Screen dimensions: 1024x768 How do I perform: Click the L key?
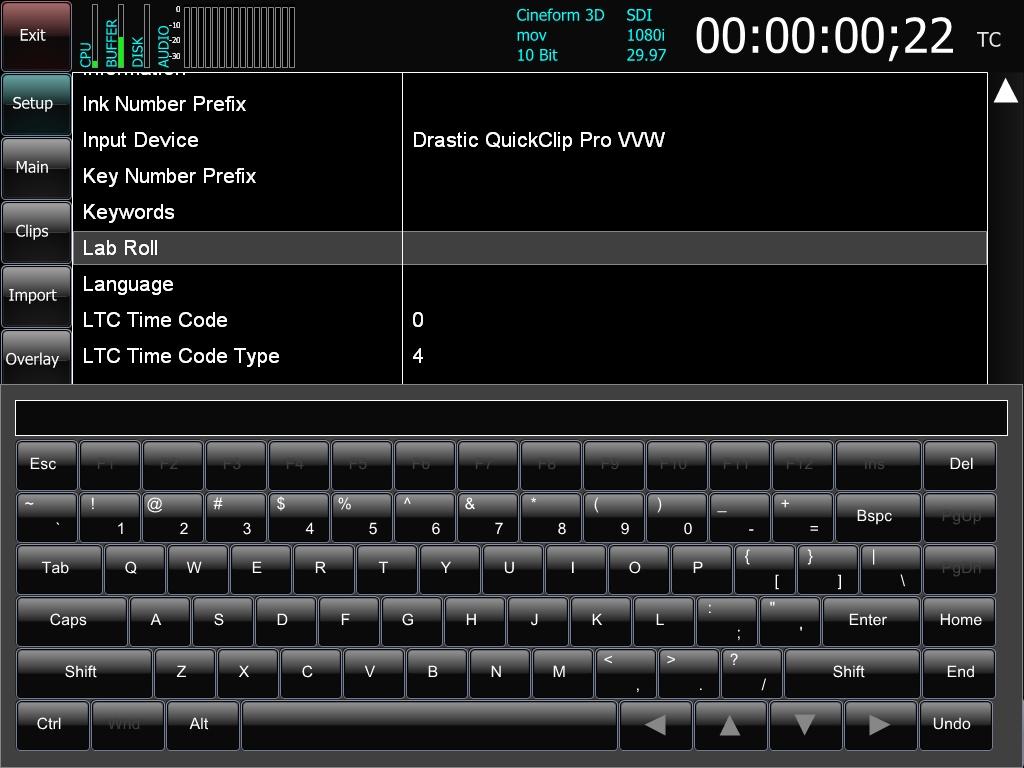click(x=664, y=620)
